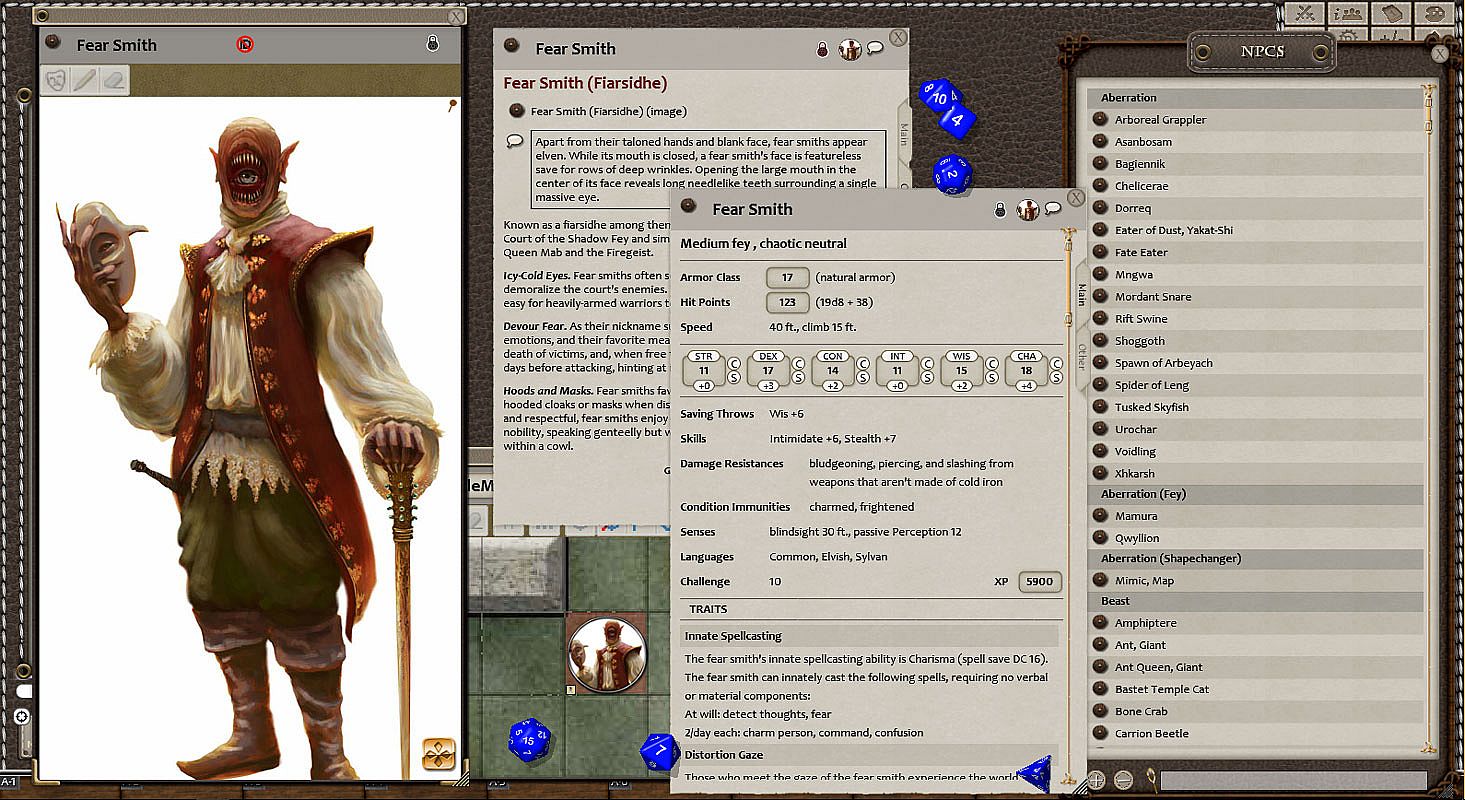Screen dimensions: 1465x800
Task: Click the minus button below NPCs list
Action: click(x=1123, y=780)
